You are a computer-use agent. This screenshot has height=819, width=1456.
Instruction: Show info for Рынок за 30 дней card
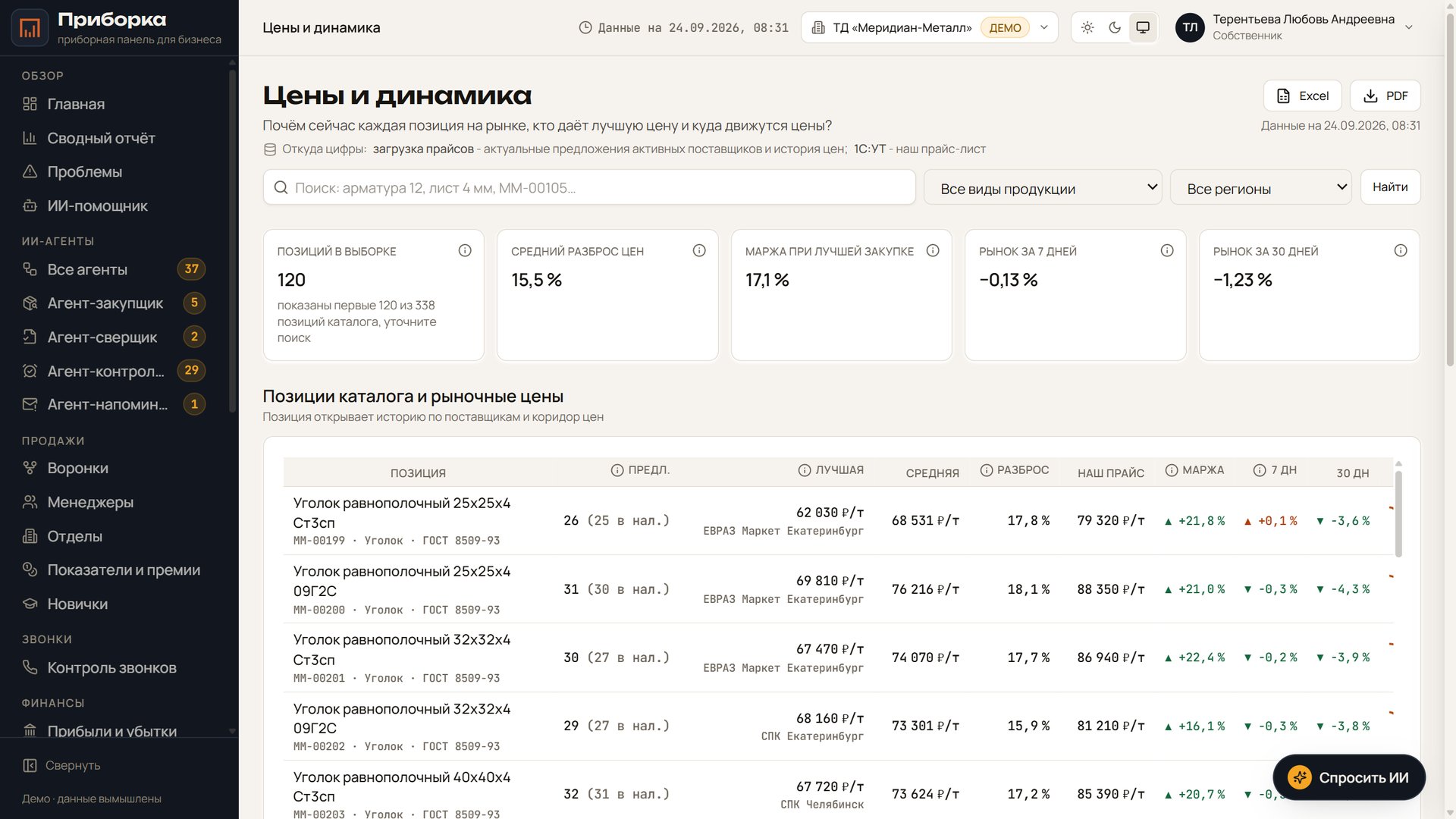pos(1401,250)
